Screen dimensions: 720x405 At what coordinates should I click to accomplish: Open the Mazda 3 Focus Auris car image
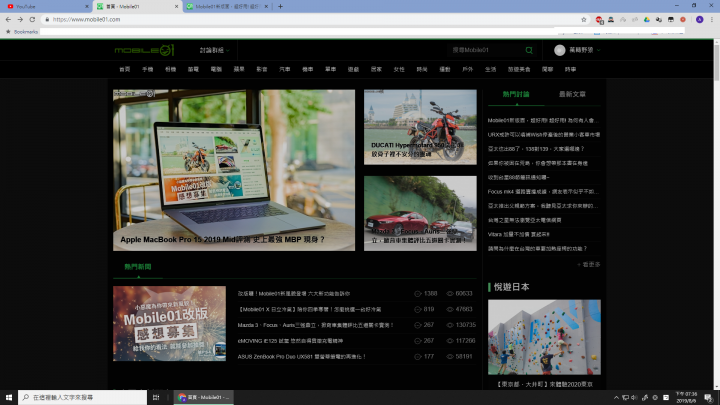click(420, 214)
